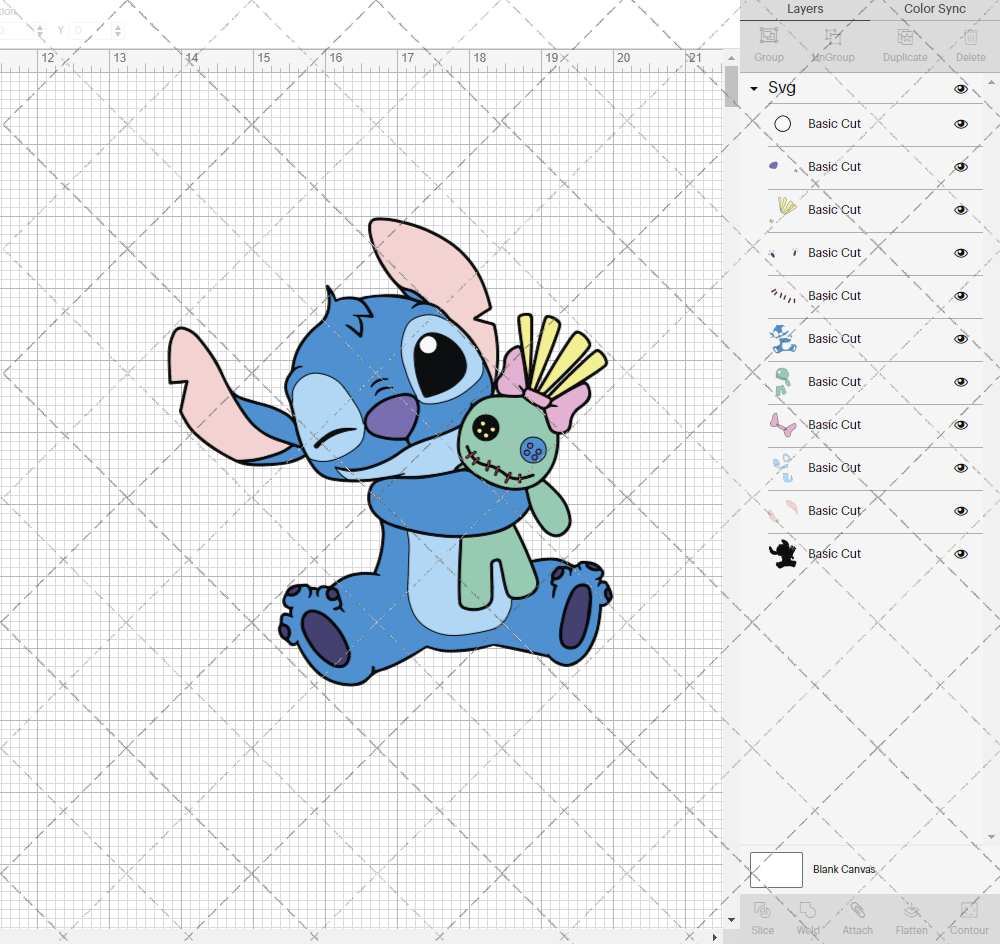Select the pink ears layer thumbnail
The width and height of the screenshot is (1000, 944).
tap(783, 510)
